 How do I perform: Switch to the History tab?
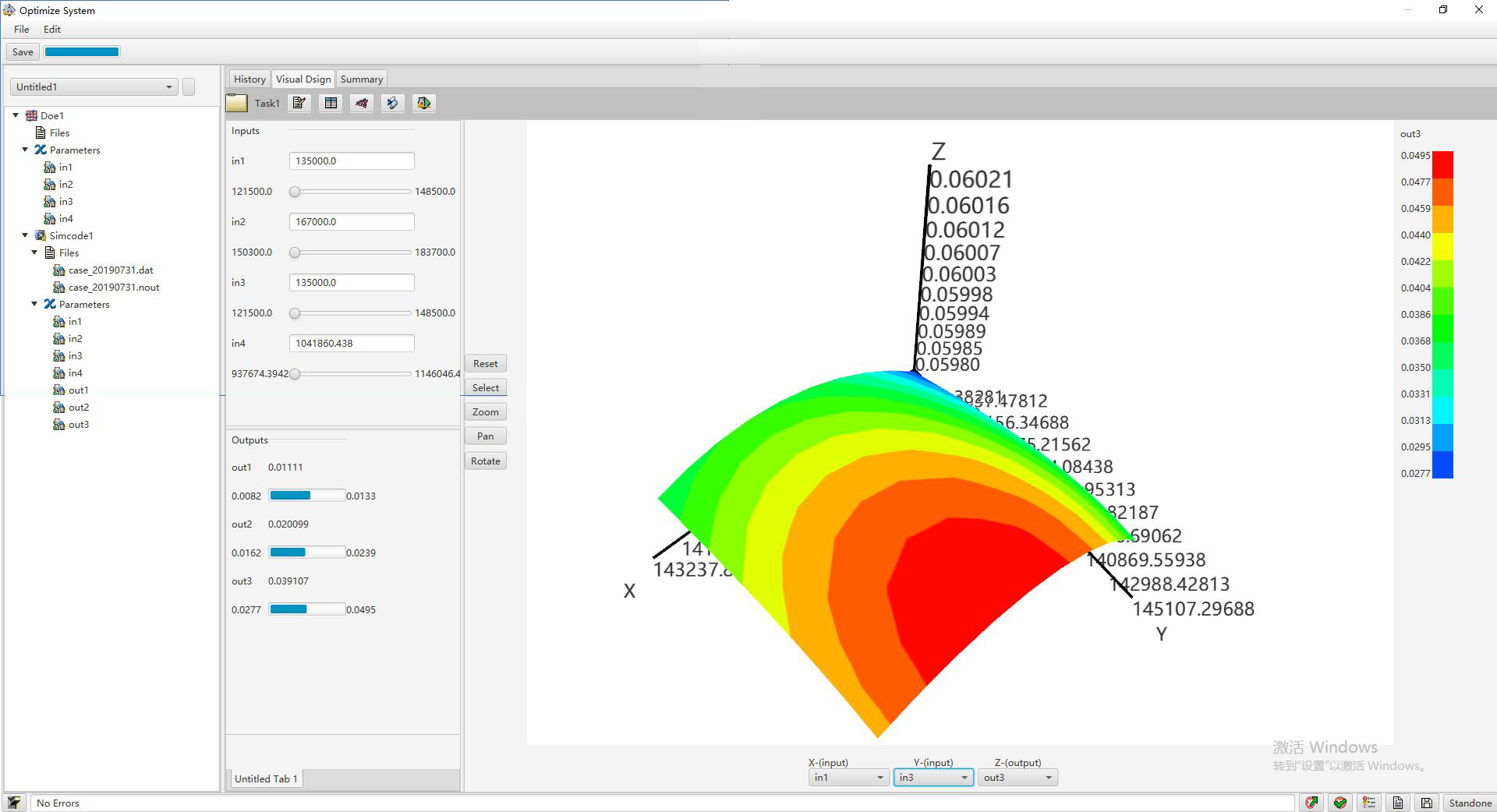coord(249,79)
